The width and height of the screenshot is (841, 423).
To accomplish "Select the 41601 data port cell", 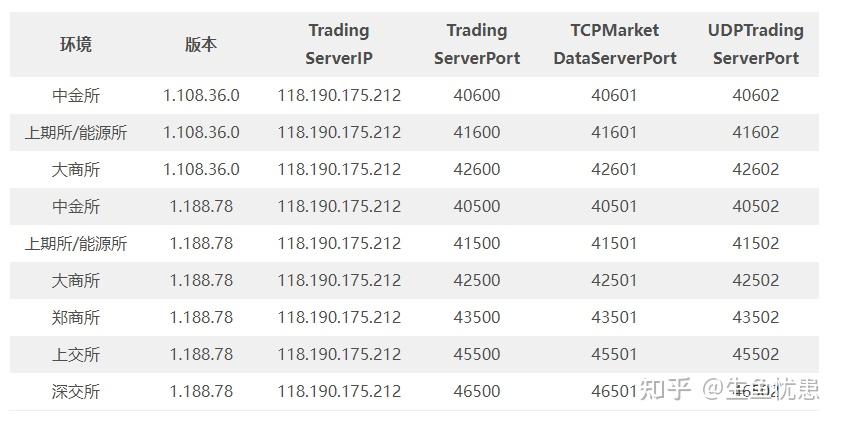I will click(615, 132).
